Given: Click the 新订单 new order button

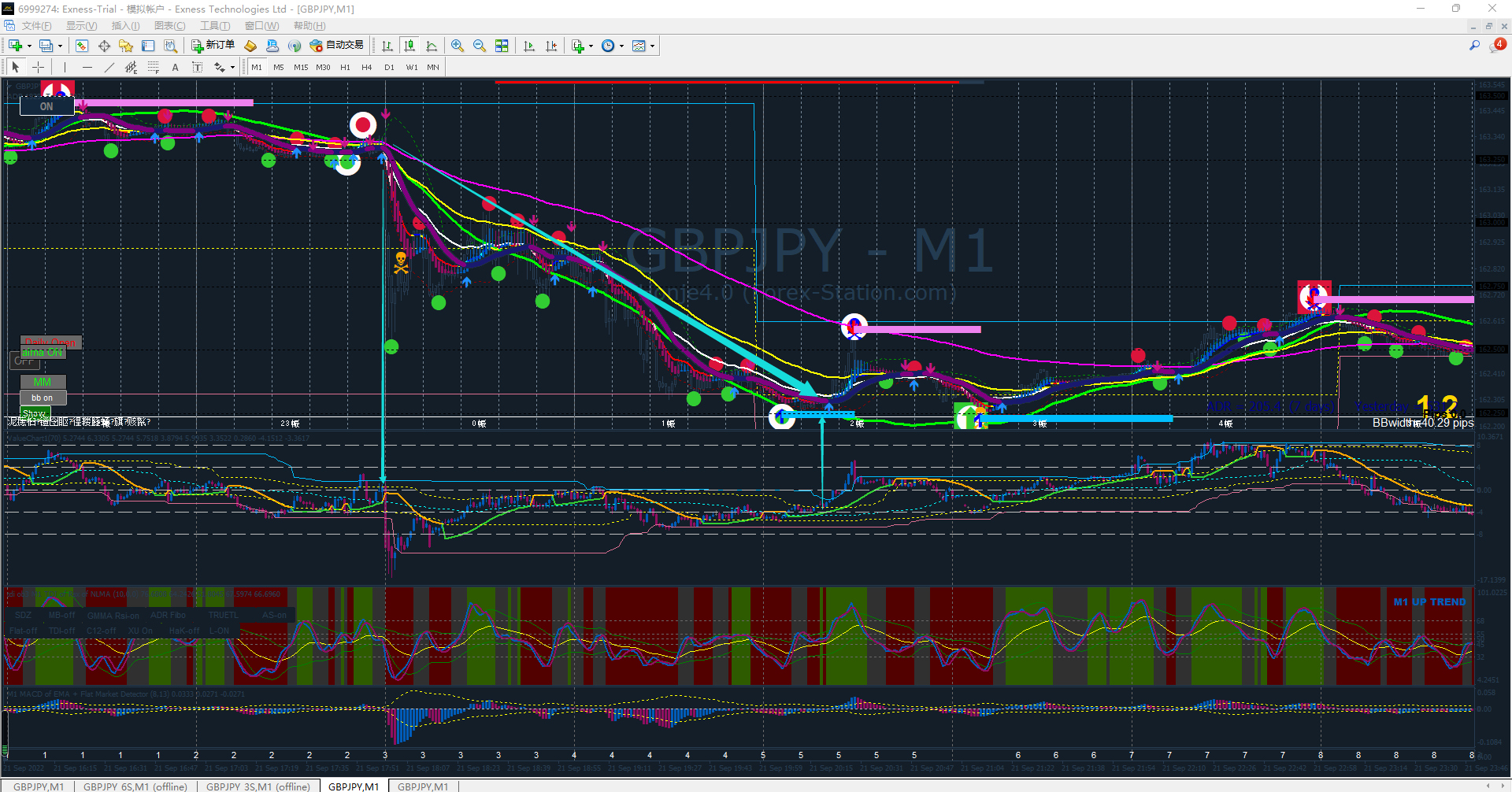Looking at the screenshot, I should click(x=213, y=46).
